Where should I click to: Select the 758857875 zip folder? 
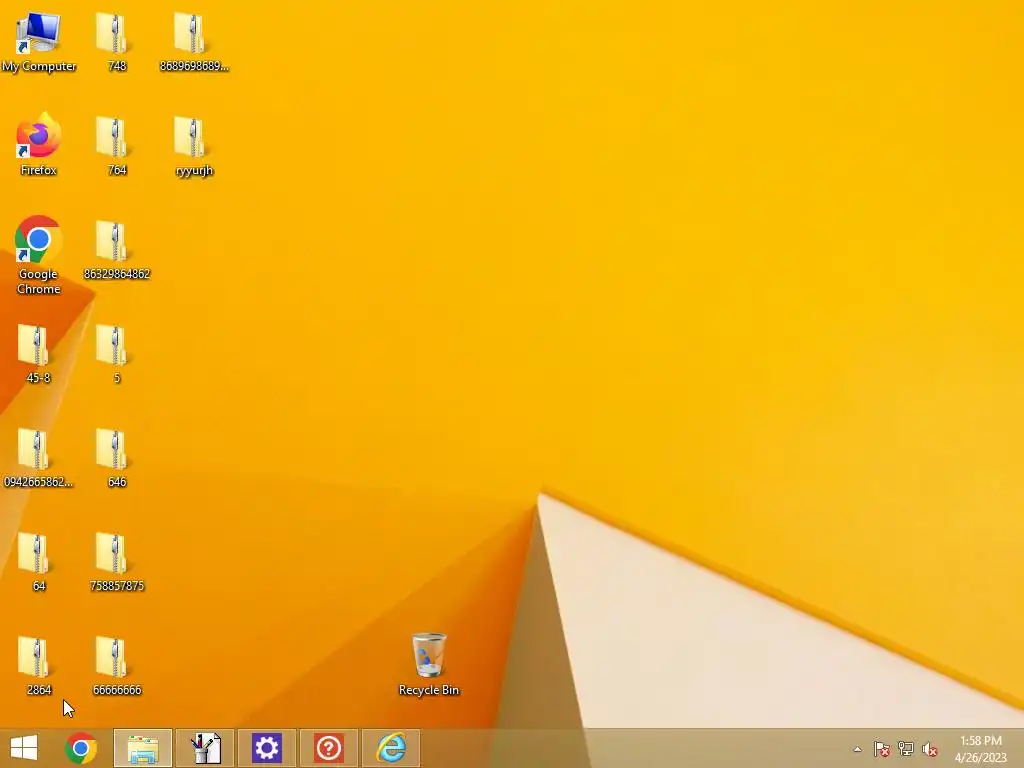(116, 562)
